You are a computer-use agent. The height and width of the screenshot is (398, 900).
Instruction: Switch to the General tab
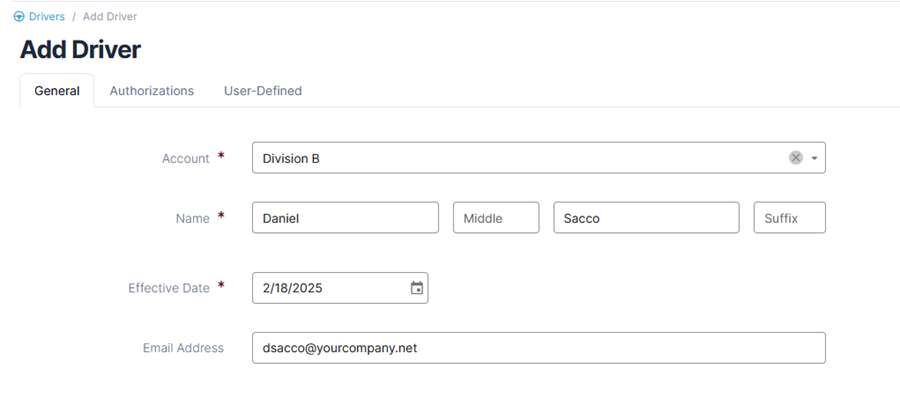(x=57, y=91)
